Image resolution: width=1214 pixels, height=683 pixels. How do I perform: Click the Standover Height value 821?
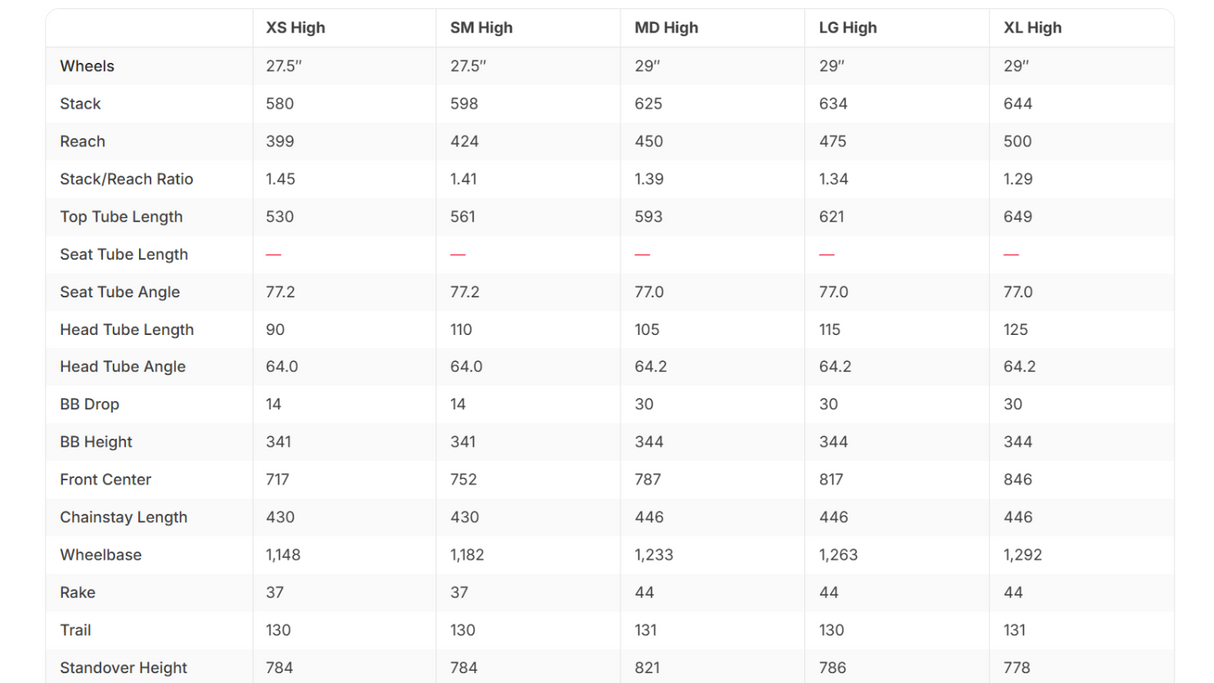click(x=648, y=668)
